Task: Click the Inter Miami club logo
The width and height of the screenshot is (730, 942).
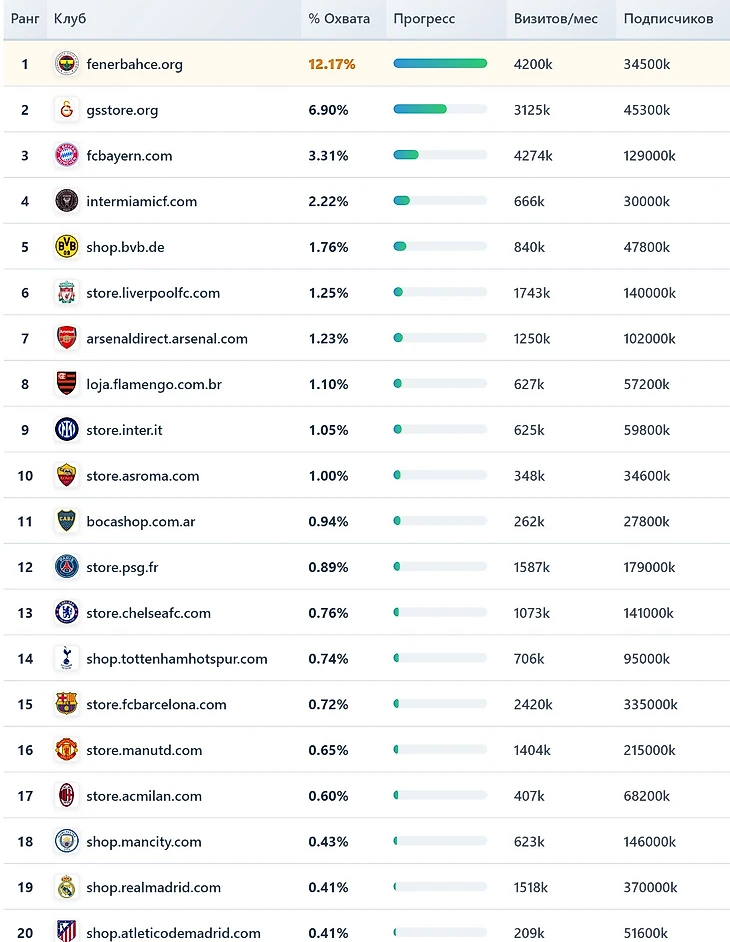Action: [66, 201]
